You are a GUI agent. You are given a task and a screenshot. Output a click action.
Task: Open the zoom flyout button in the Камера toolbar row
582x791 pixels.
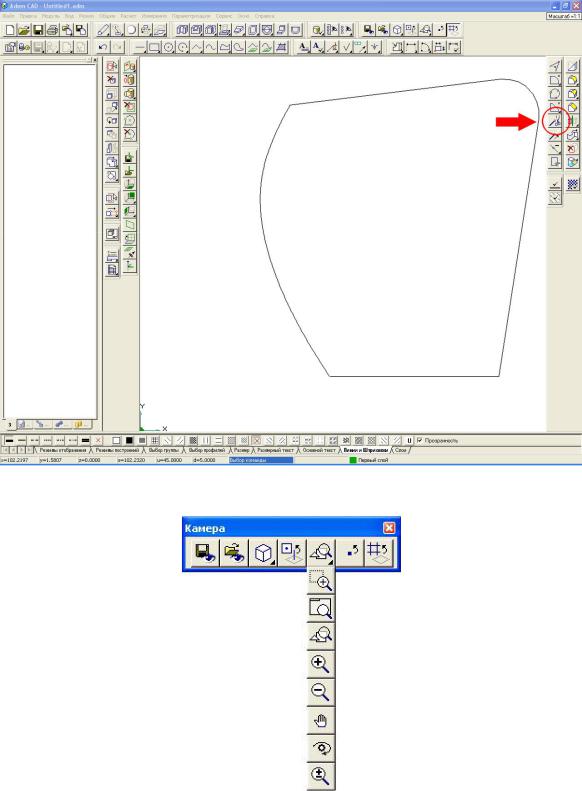point(321,552)
